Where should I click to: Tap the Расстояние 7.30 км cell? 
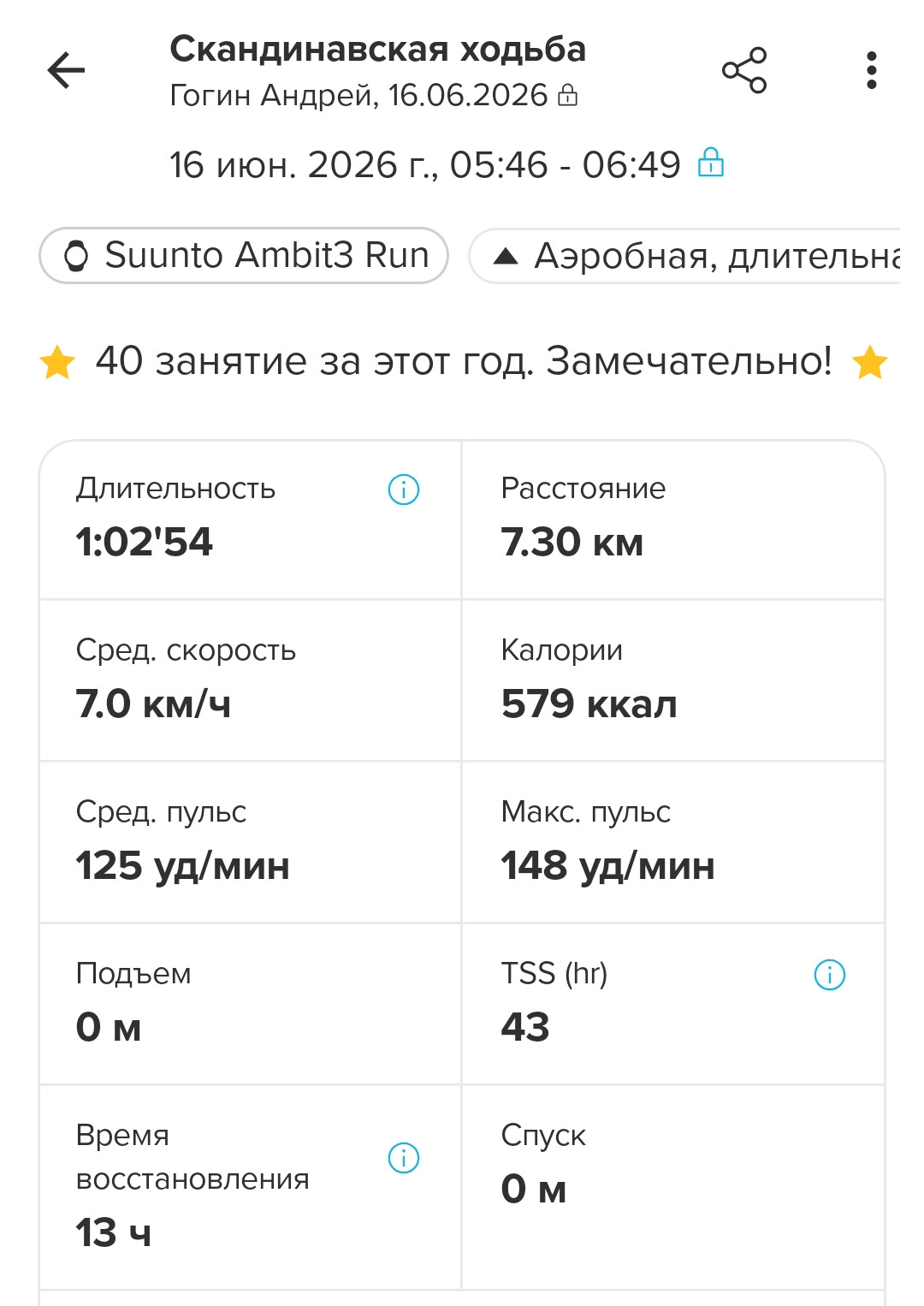point(672,520)
